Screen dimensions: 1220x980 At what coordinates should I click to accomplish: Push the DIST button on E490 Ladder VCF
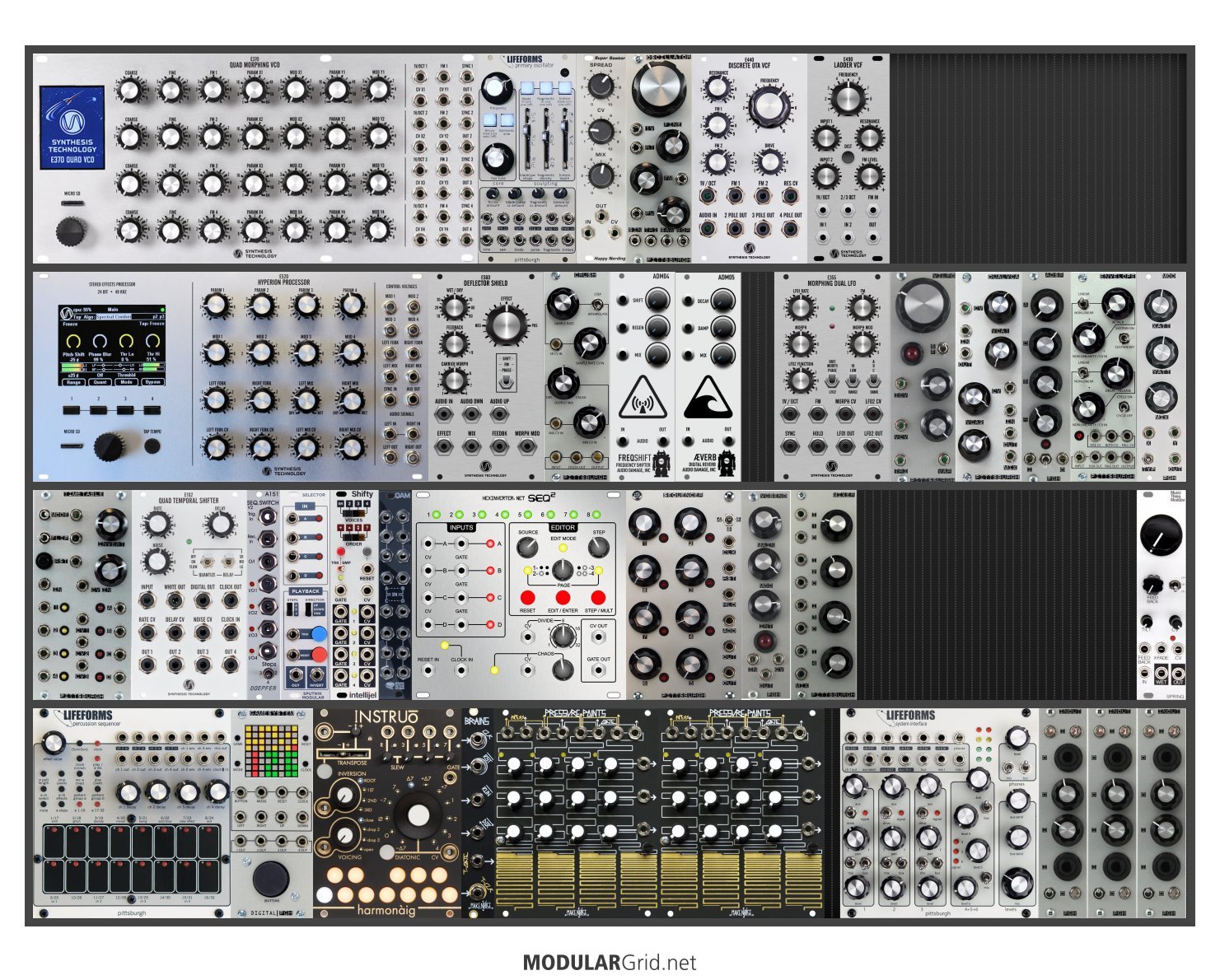pyautogui.click(x=848, y=156)
